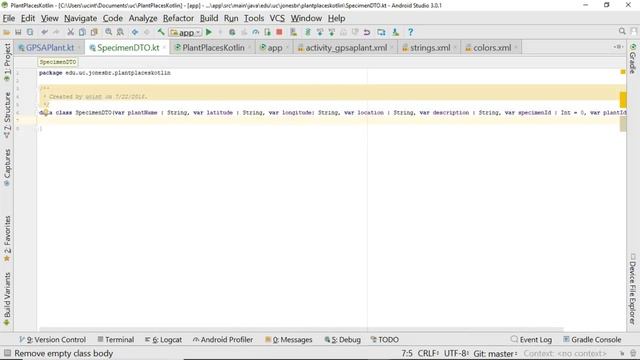Click the Undo revert toolbar icon
Viewport: 640px width, 360px height.
point(367,32)
